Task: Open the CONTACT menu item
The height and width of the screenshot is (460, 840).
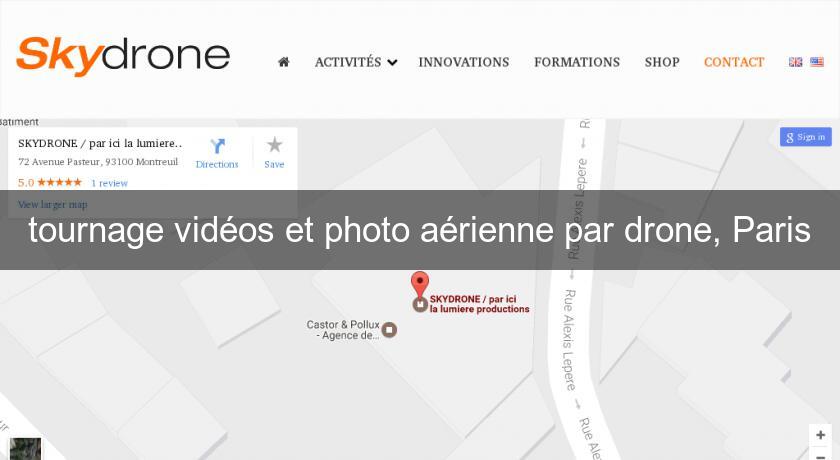Action: coord(734,62)
